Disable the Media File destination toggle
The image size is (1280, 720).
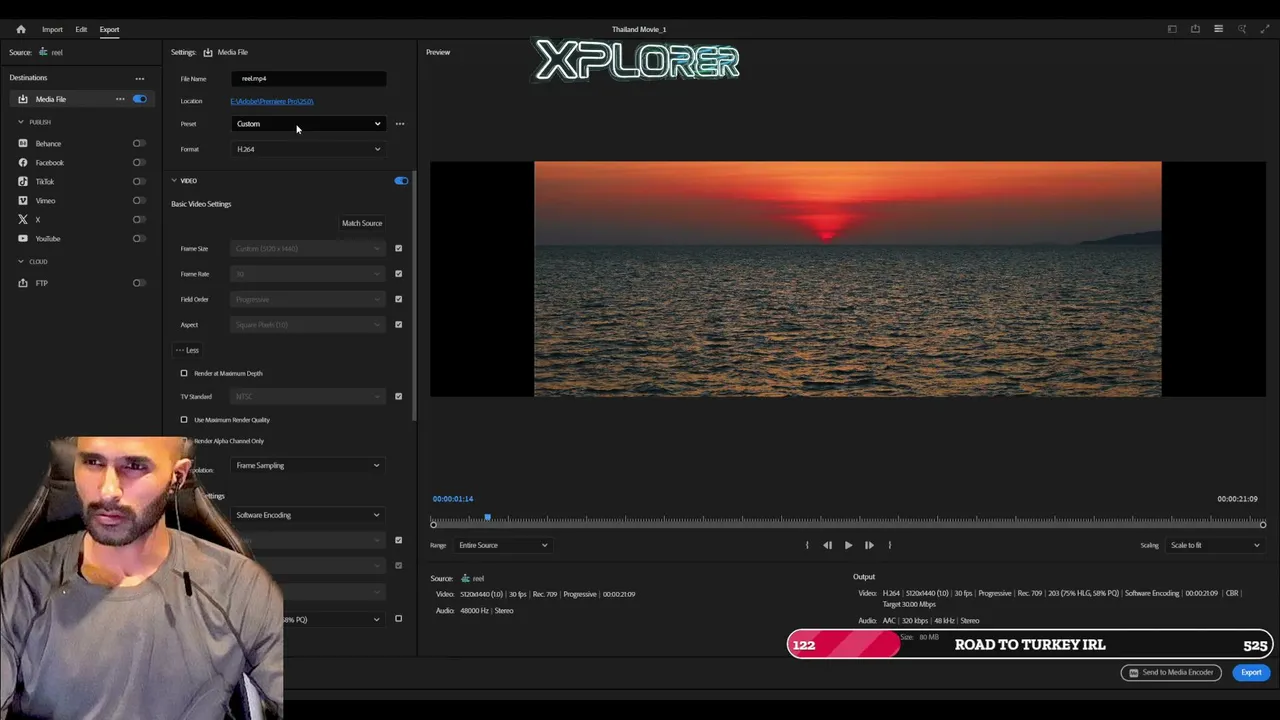click(x=140, y=99)
